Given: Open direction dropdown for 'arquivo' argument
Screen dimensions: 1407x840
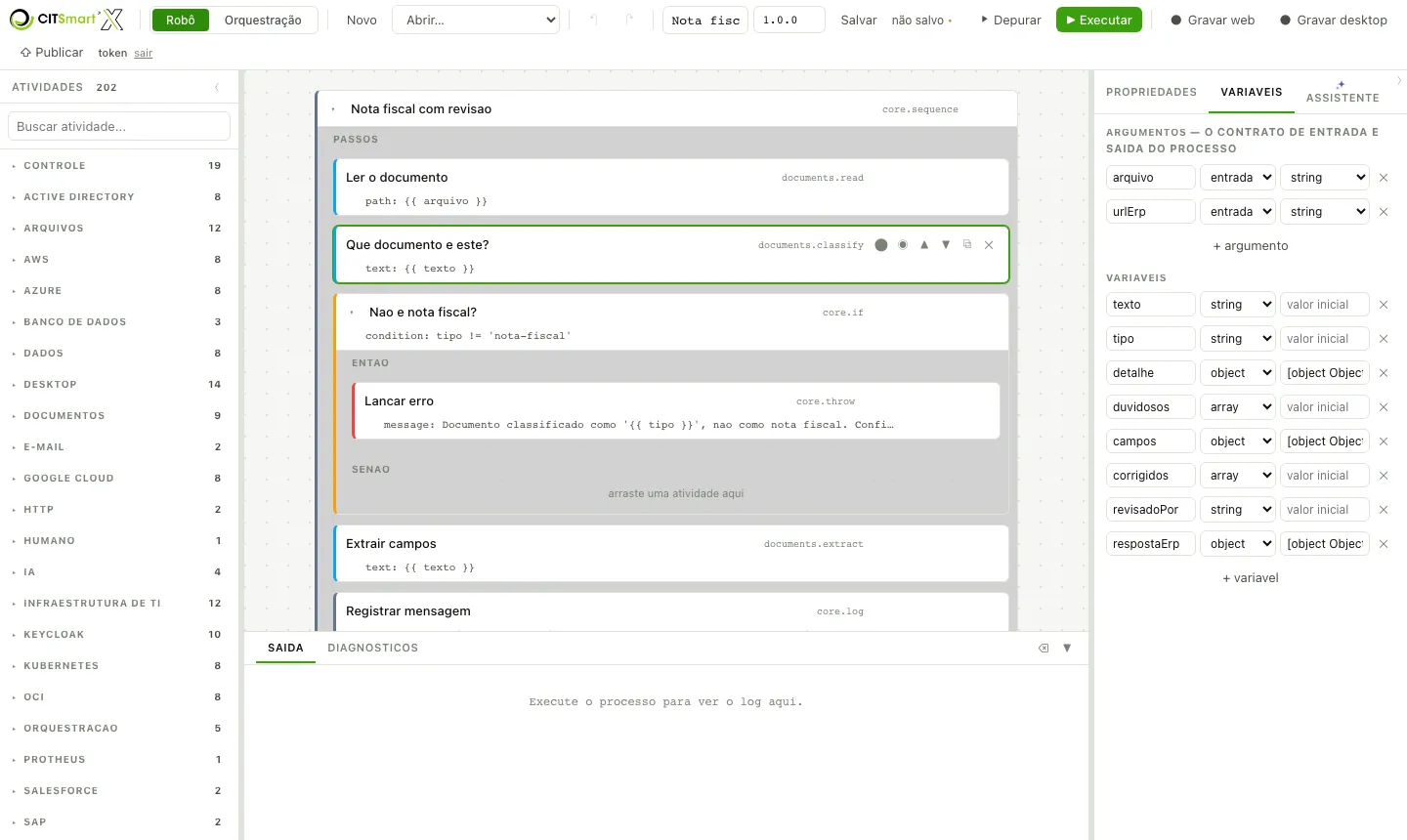Looking at the screenshot, I should (1239, 178).
